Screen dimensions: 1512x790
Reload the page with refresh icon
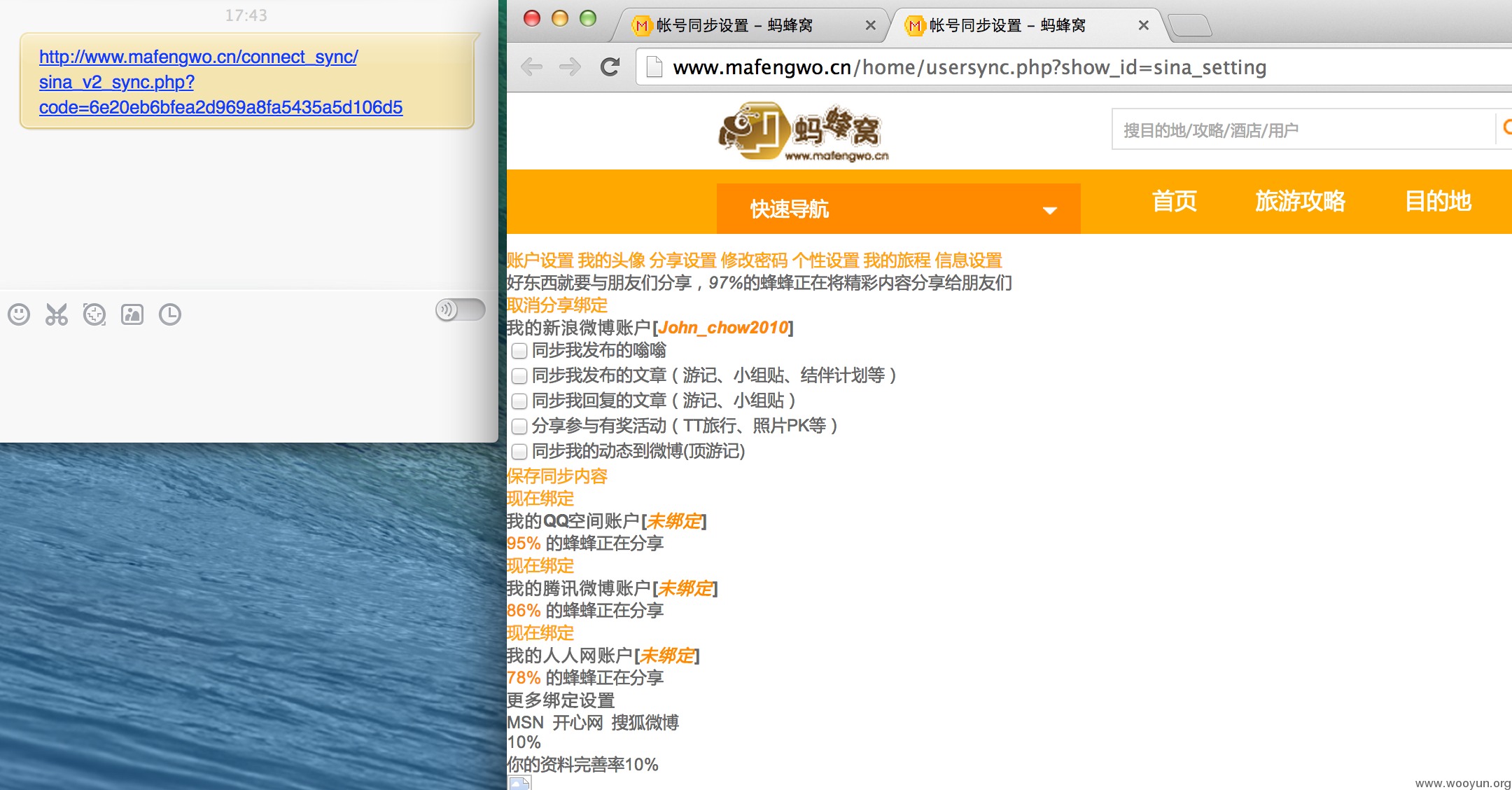click(x=610, y=67)
